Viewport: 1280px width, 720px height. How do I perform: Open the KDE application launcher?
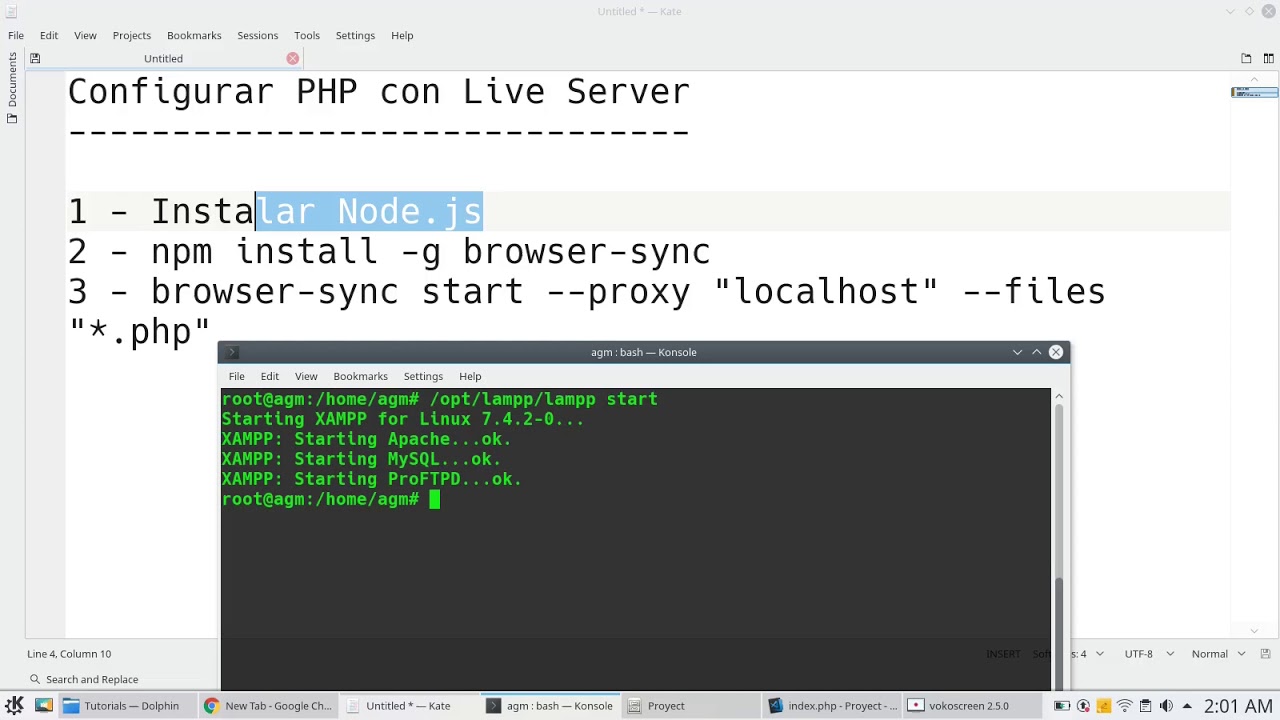14,706
